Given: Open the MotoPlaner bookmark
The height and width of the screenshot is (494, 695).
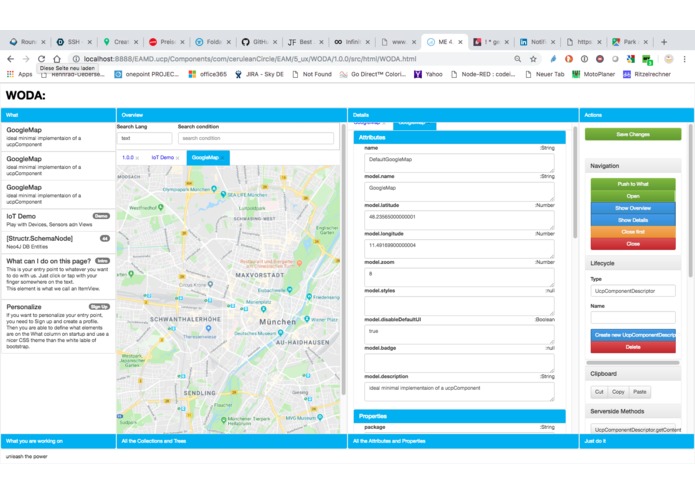Looking at the screenshot, I should (593, 74).
